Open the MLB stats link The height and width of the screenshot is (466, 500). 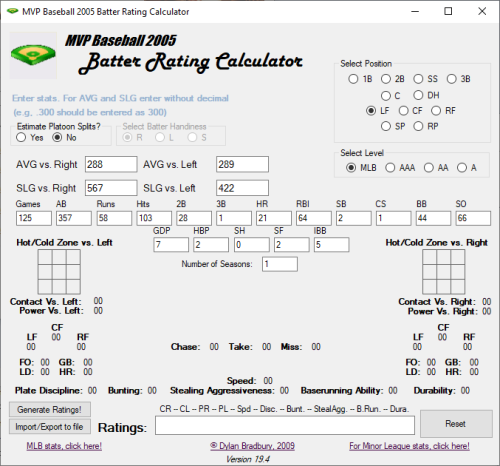pyautogui.click(x=64, y=446)
